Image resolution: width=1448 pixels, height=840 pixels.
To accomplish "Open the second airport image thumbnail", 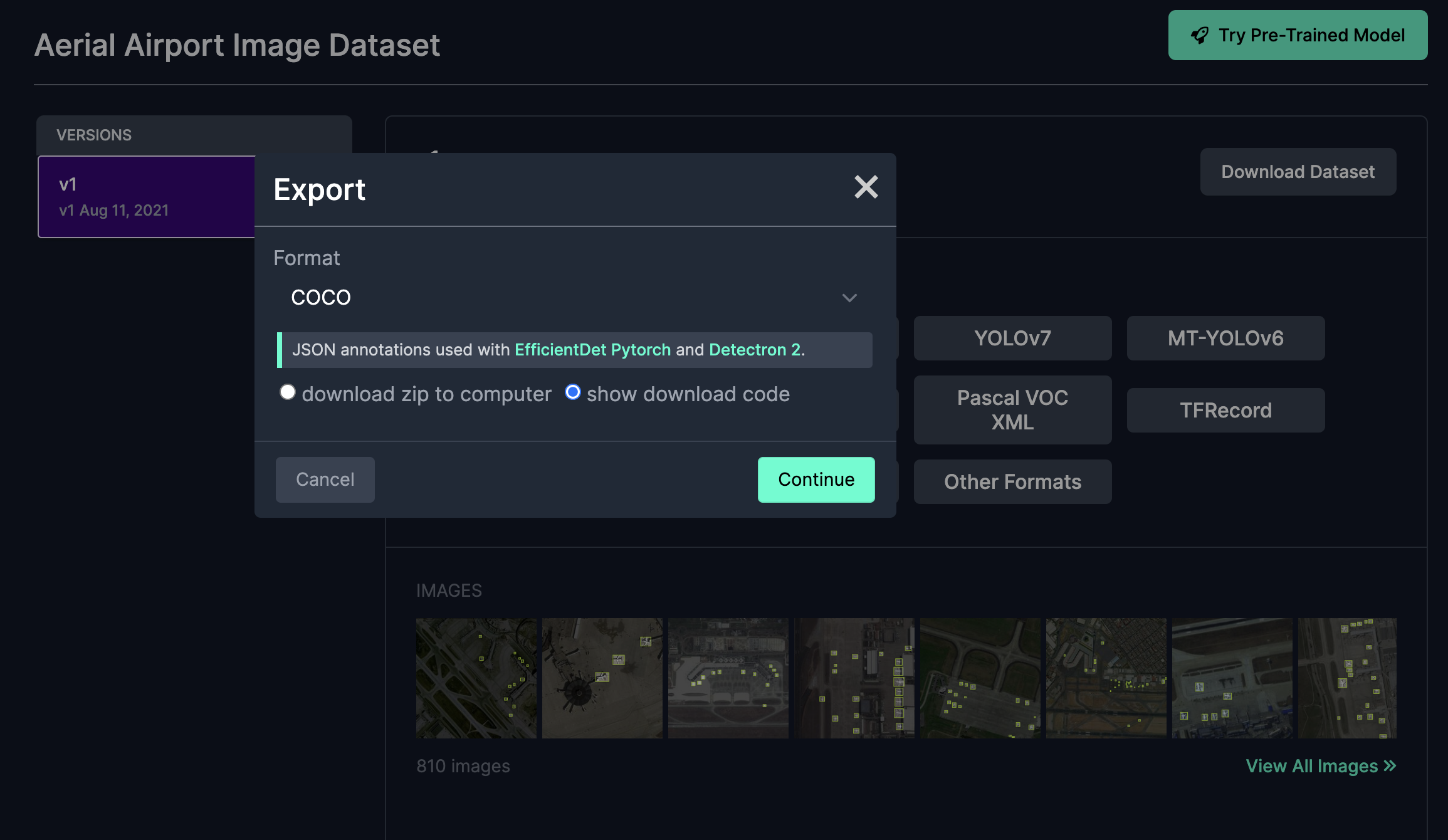I will tap(602, 678).
